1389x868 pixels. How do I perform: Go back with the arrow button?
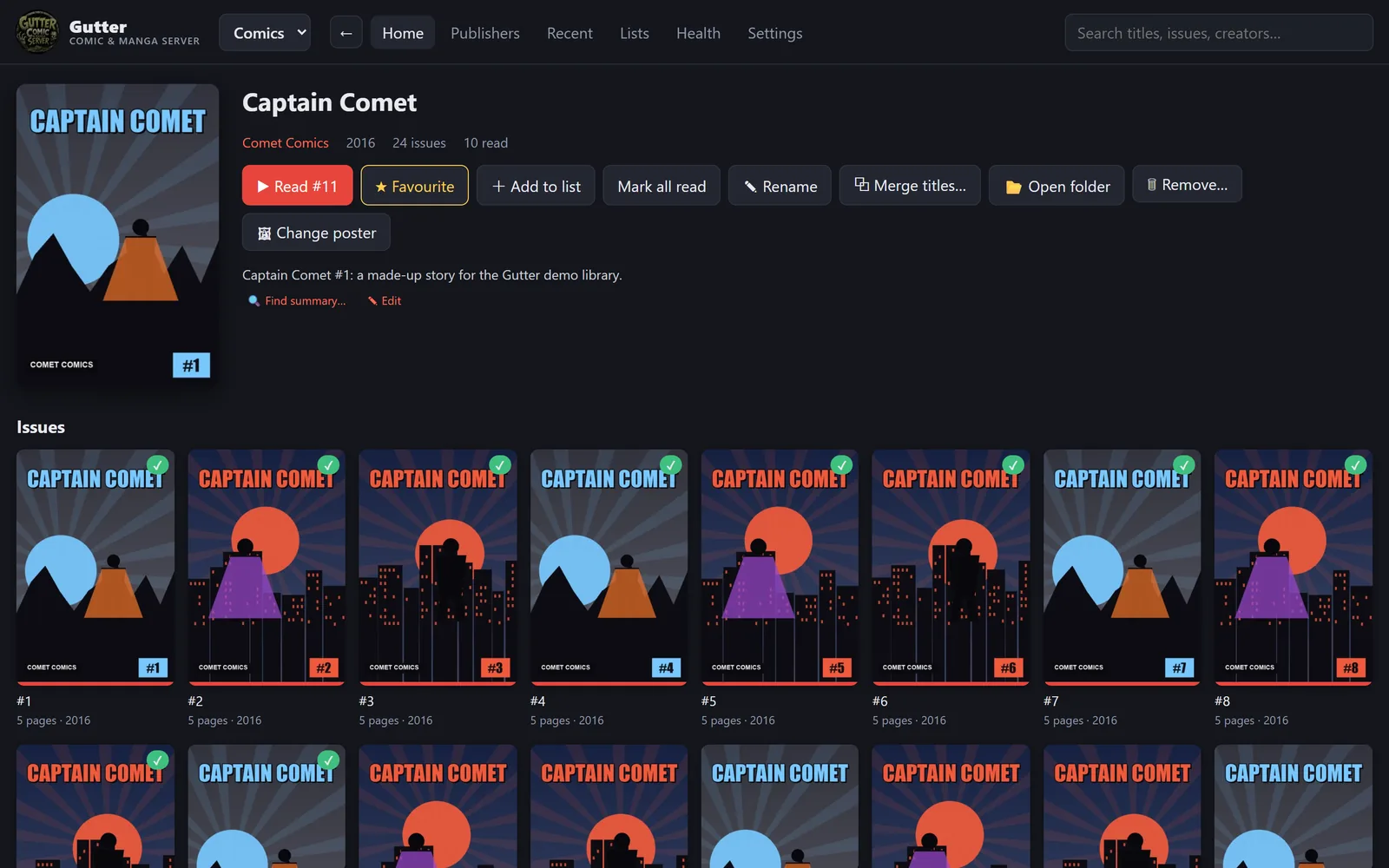coord(346,33)
